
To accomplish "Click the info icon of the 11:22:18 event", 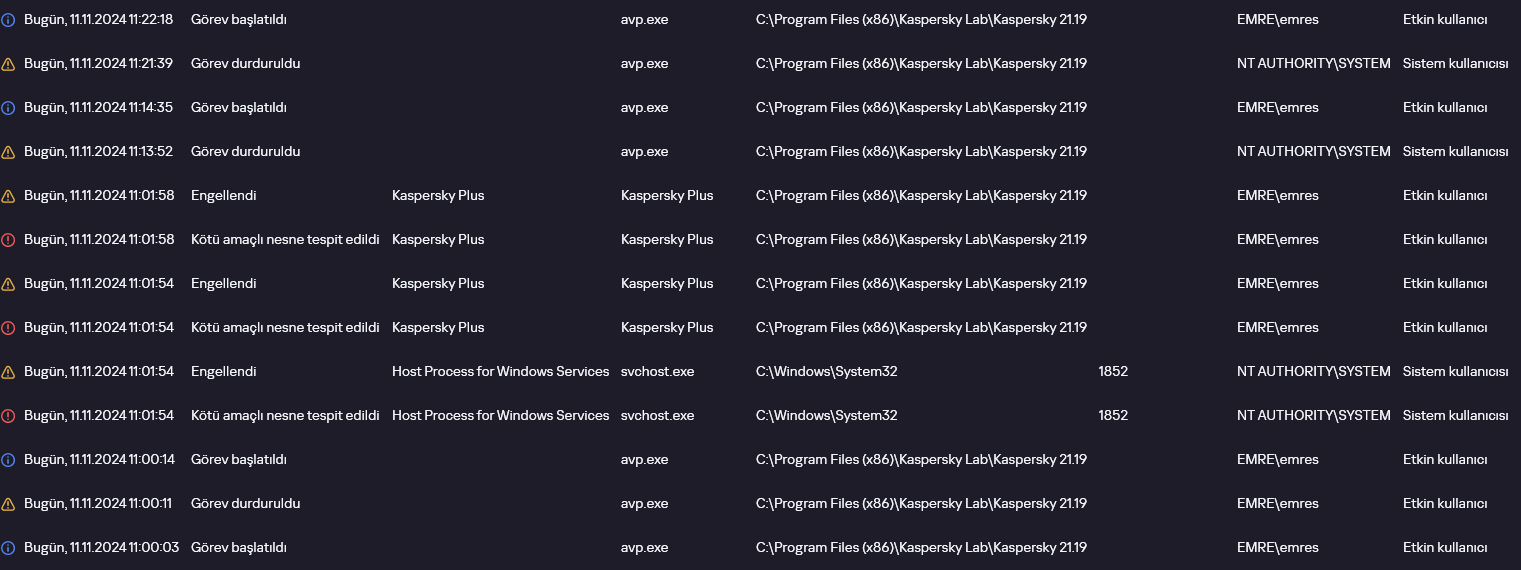I will (x=8, y=20).
